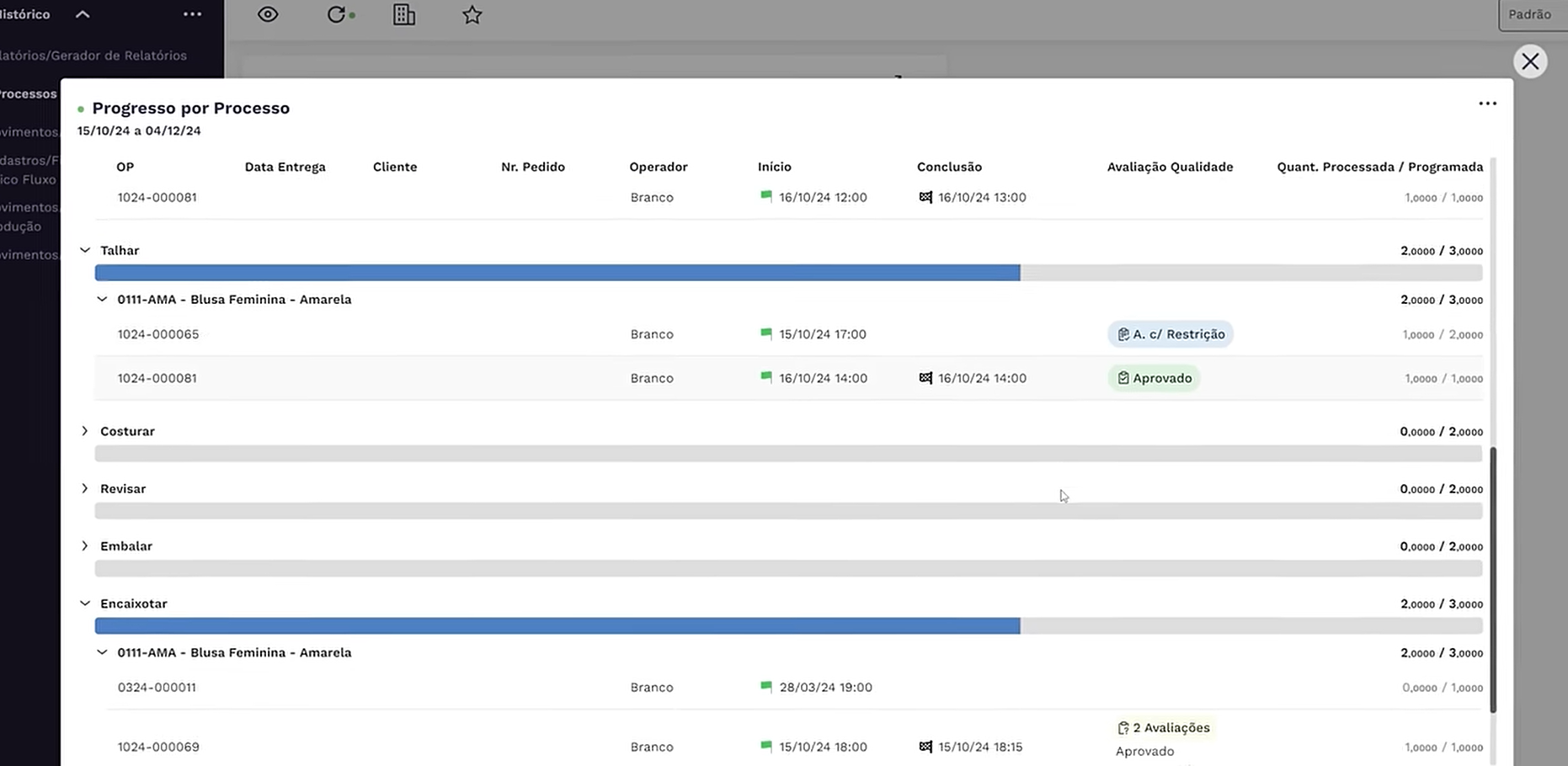
Task: Click the Talhar blue progress bar
Action: coord(557,273)
